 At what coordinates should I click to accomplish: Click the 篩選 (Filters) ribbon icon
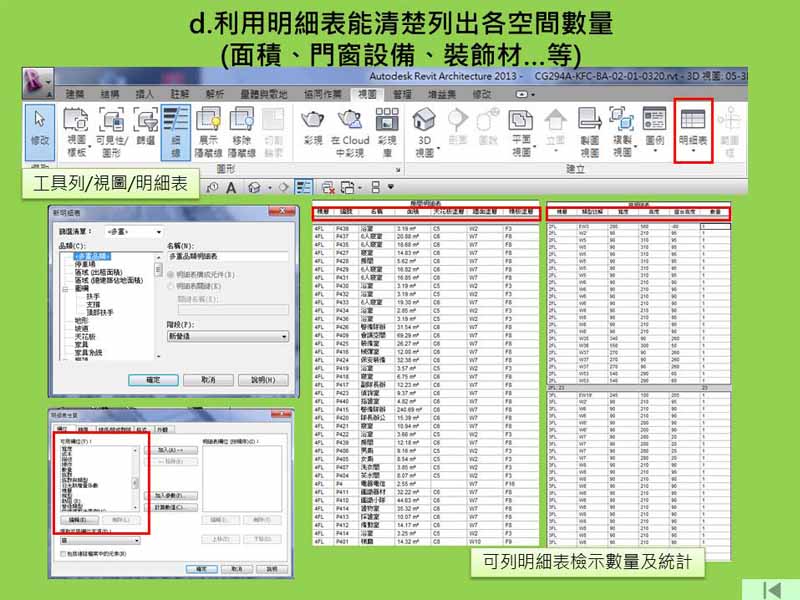tap(146, 127)
